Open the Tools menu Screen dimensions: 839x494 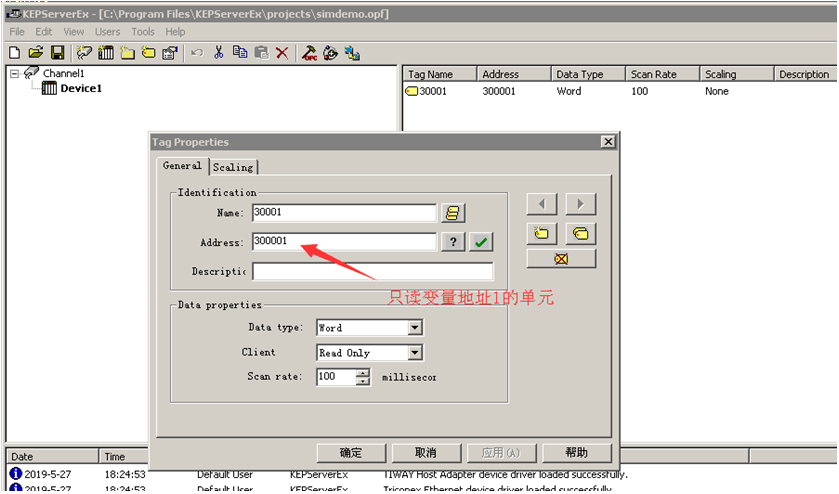click(x=143, y=32)
